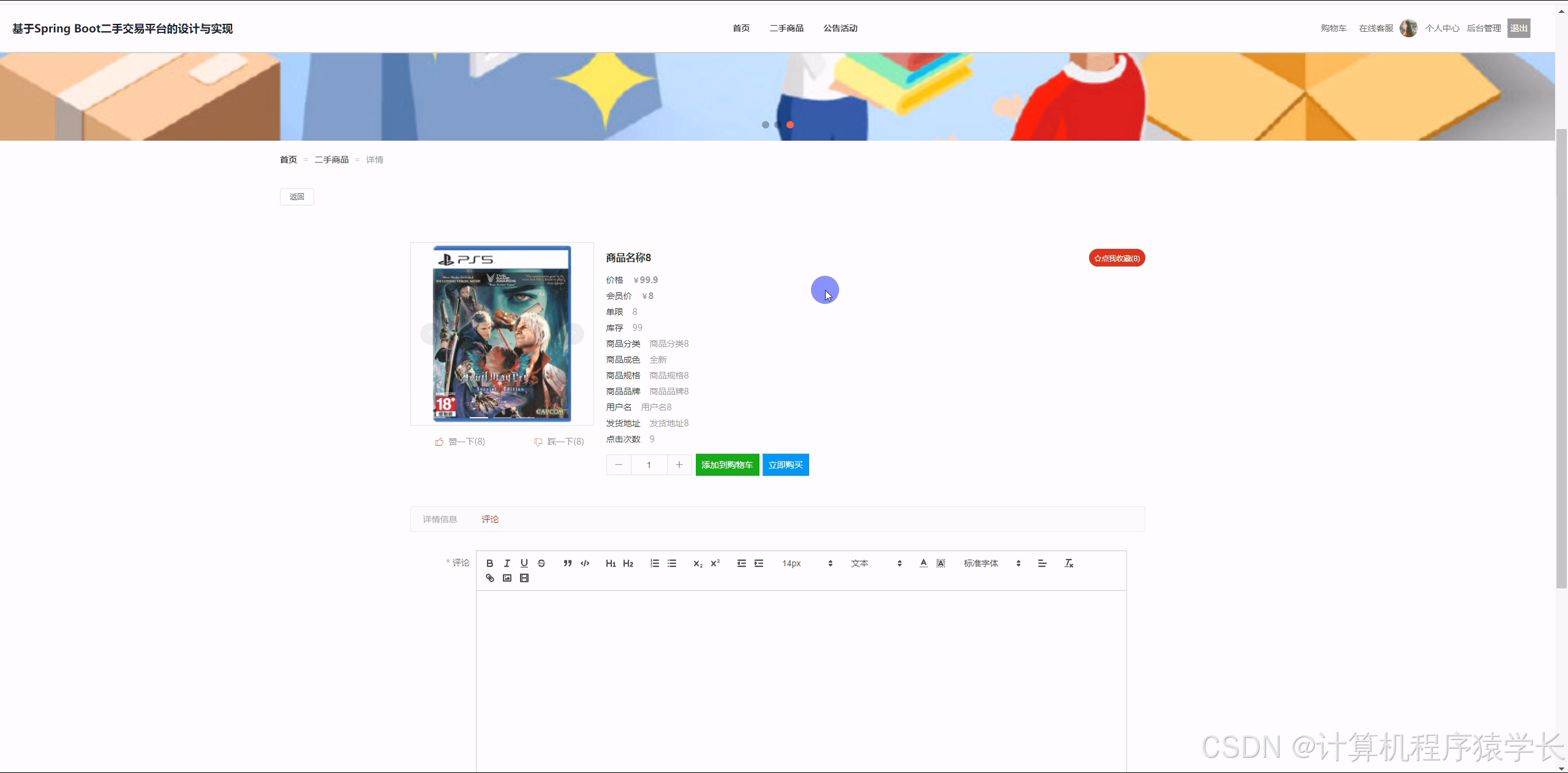Click the 立即购买 button

(x=785, y=464)
